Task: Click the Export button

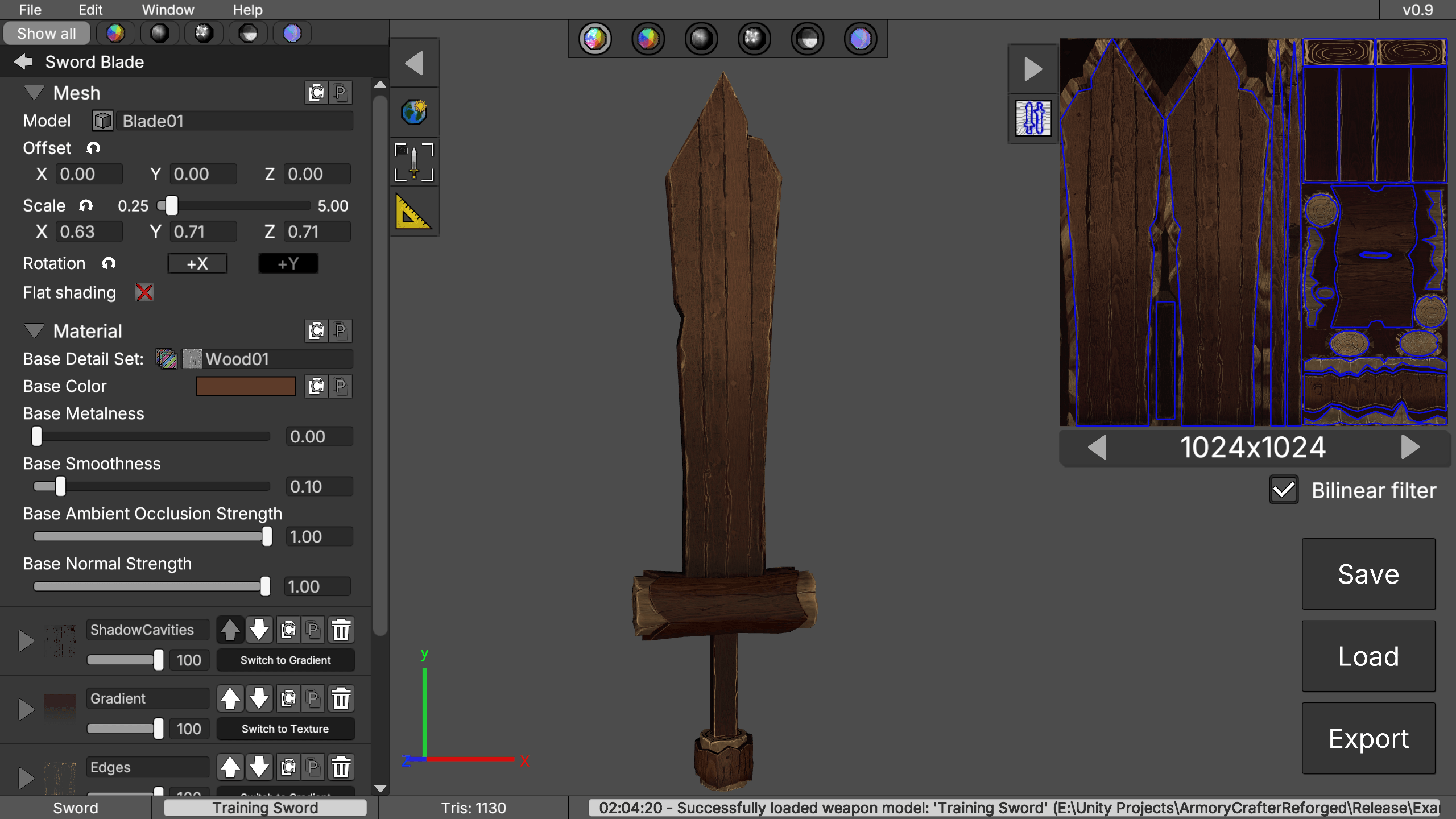Action: (x=1368, y=738)
